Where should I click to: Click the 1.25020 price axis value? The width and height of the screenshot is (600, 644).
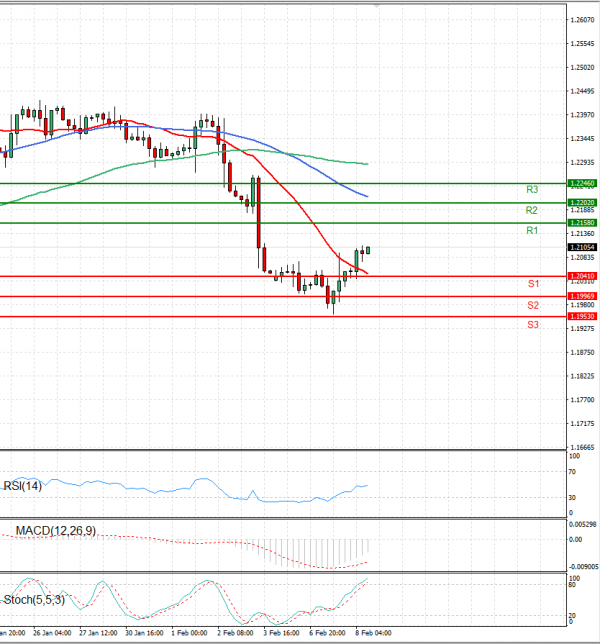582,67
